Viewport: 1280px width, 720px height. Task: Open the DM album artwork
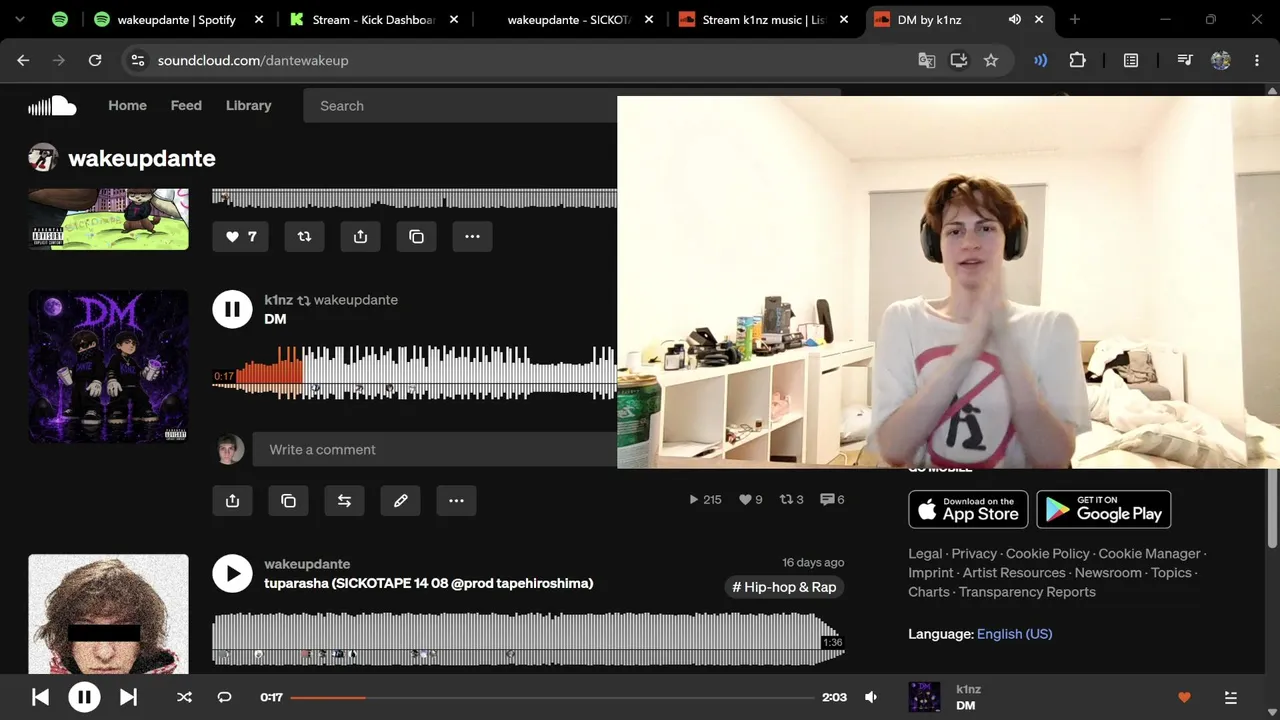coord(108,367)
